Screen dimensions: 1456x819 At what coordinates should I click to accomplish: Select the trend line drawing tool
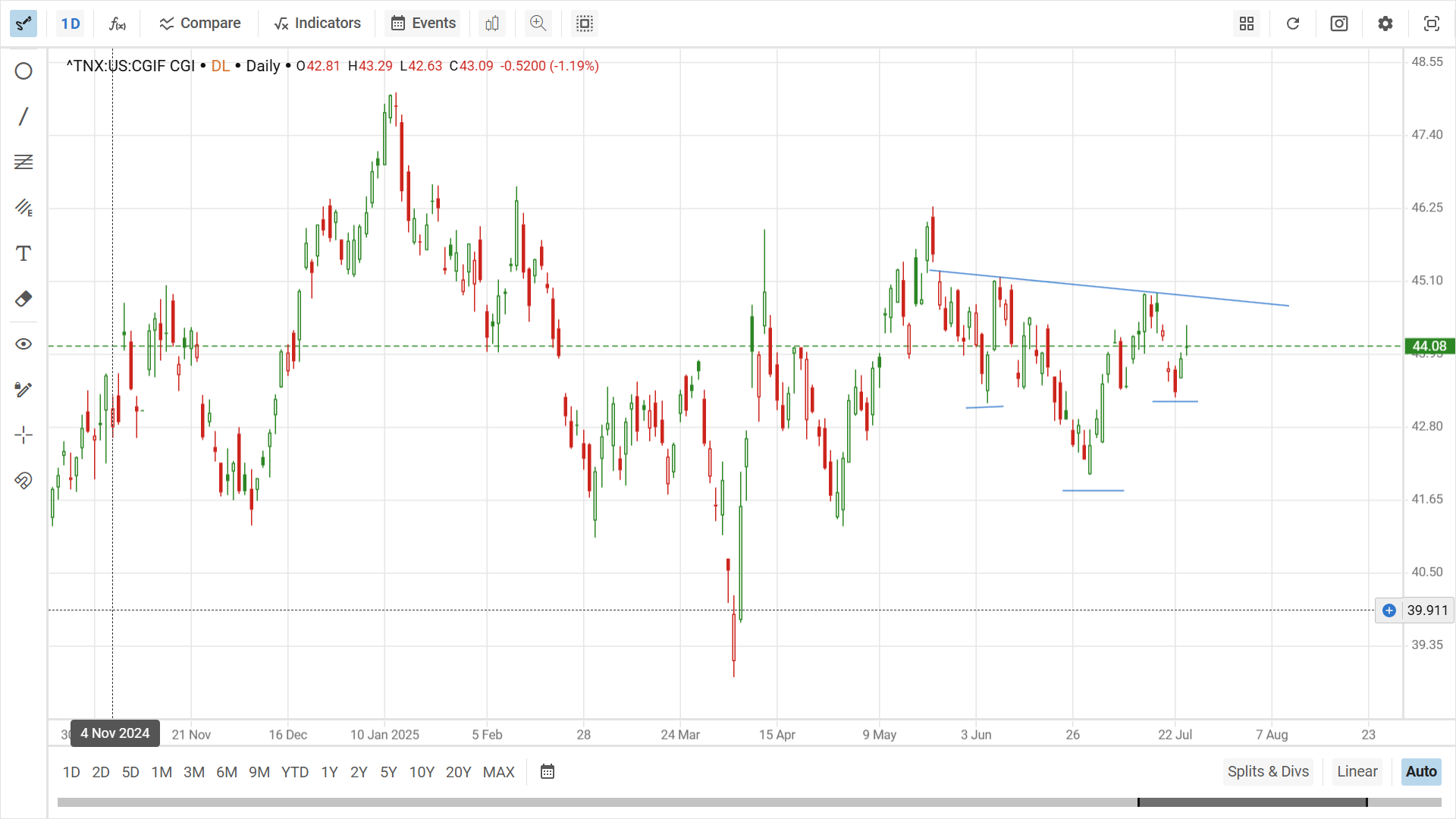pos(24,117)
